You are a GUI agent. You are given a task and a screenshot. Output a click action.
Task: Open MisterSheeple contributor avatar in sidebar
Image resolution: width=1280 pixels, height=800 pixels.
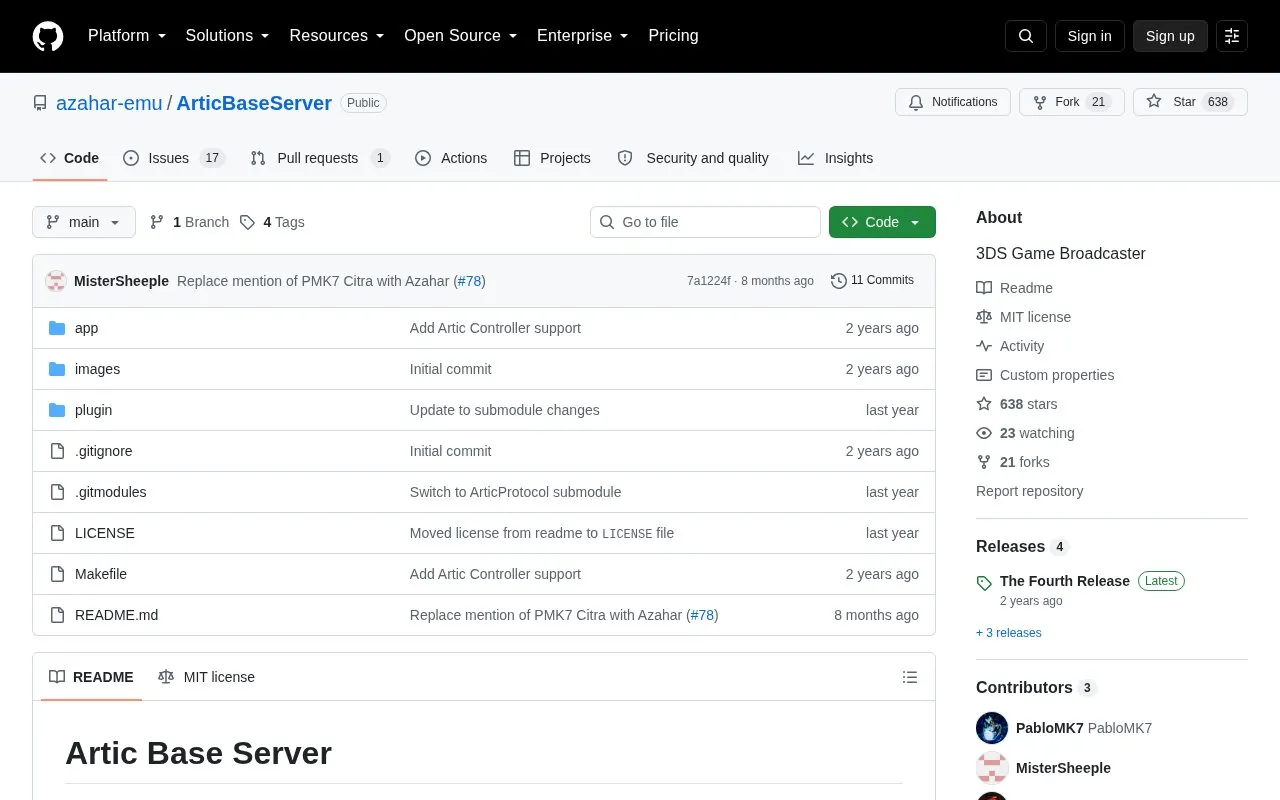tap(992, 768)
